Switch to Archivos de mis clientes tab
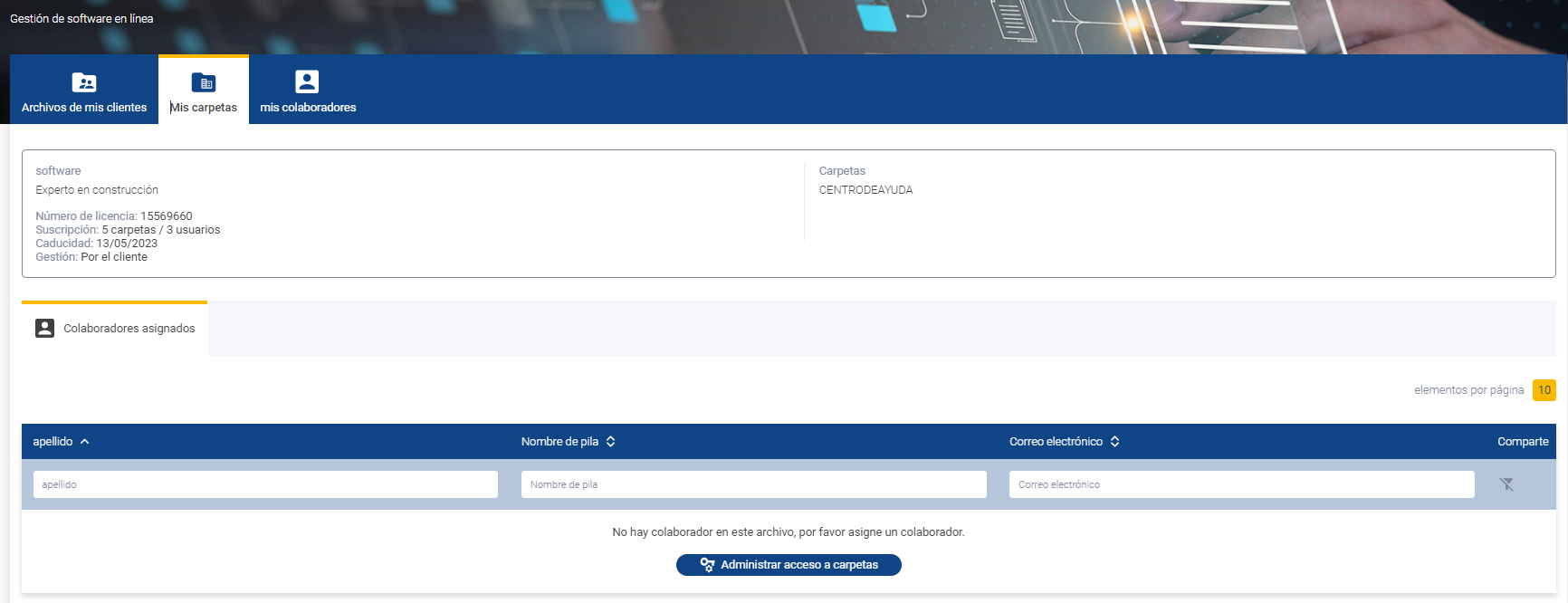This screenshot has height=603, width=1568. tap(84, 90)
